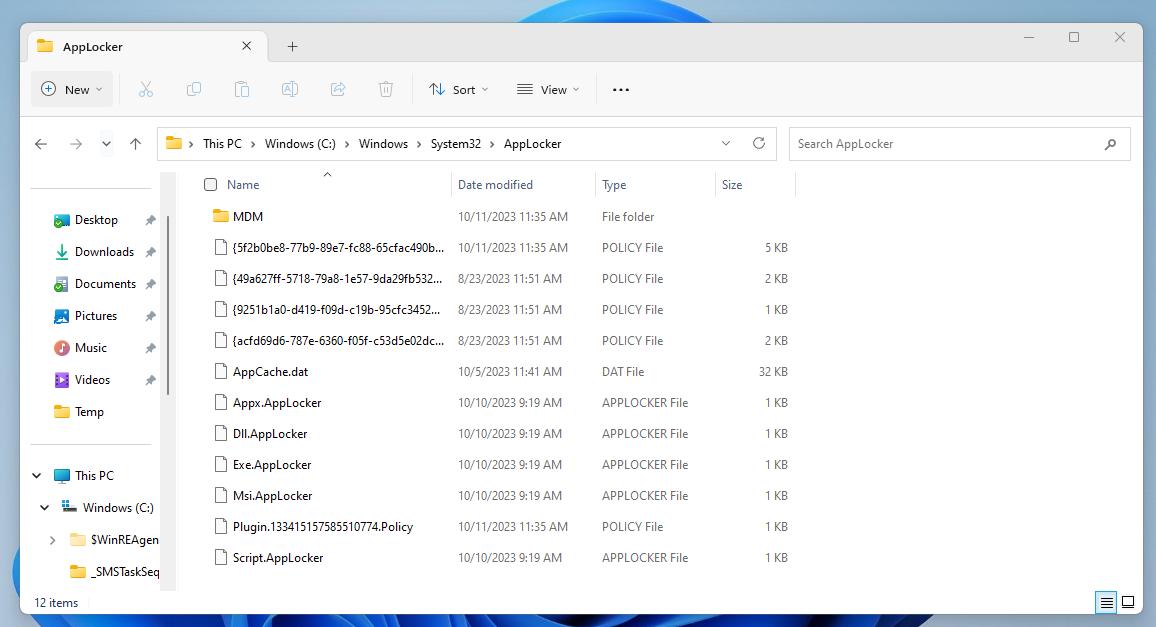Screen dimensions: 1156x627
Task: Click the New button
Action: [x=72, y=90]
